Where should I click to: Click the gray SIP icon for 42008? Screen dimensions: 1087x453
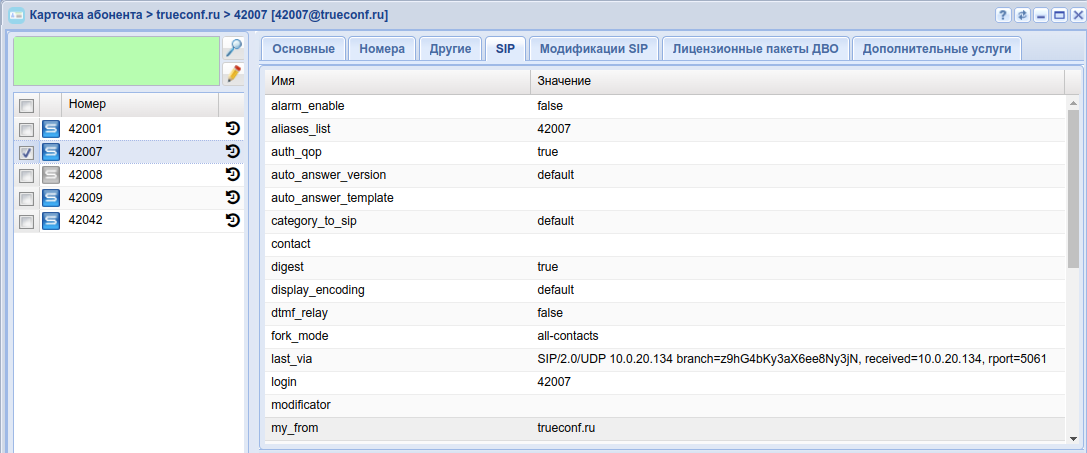[x=51, y=175]
